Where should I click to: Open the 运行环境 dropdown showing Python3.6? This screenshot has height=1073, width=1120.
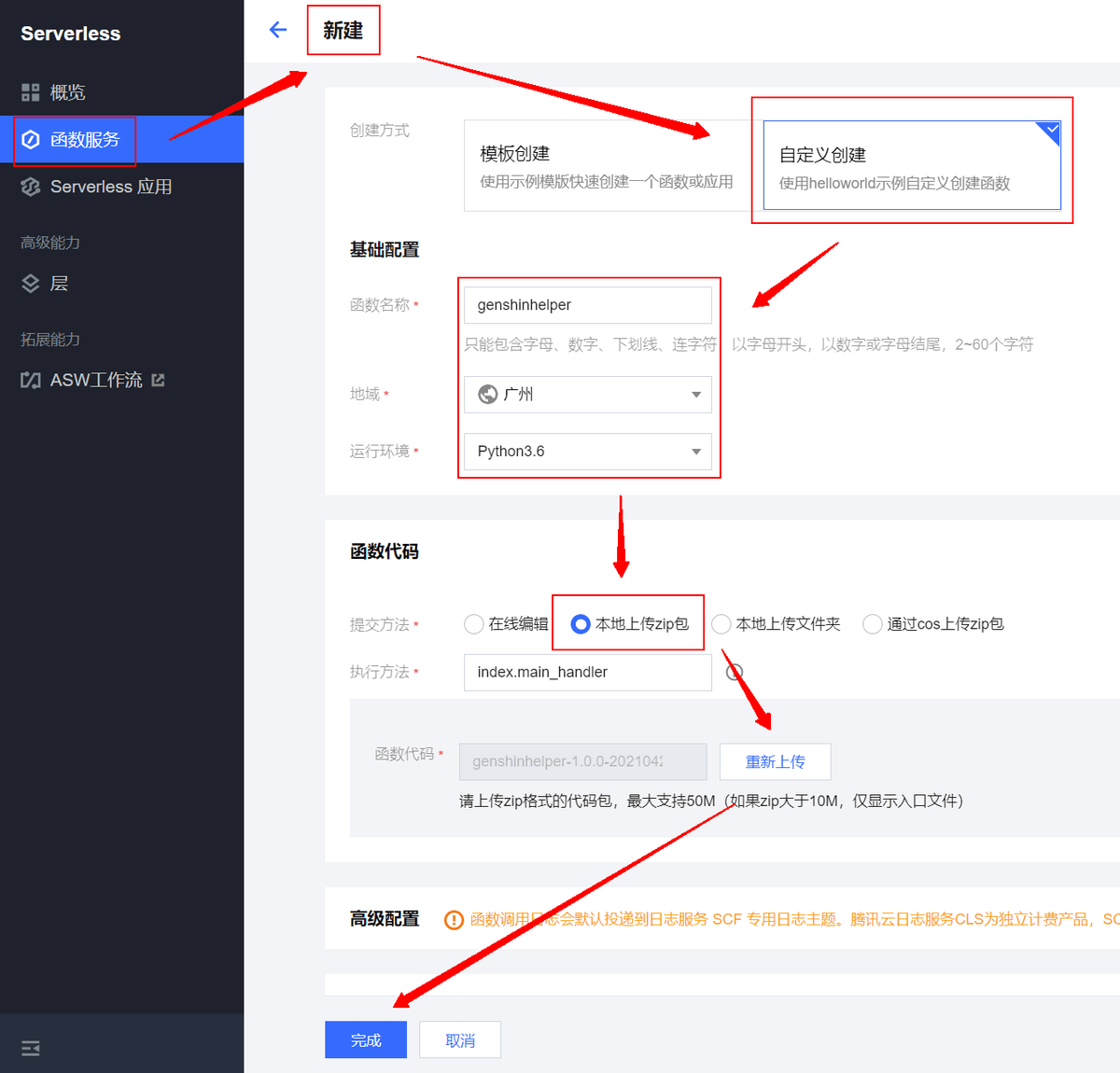588,452
